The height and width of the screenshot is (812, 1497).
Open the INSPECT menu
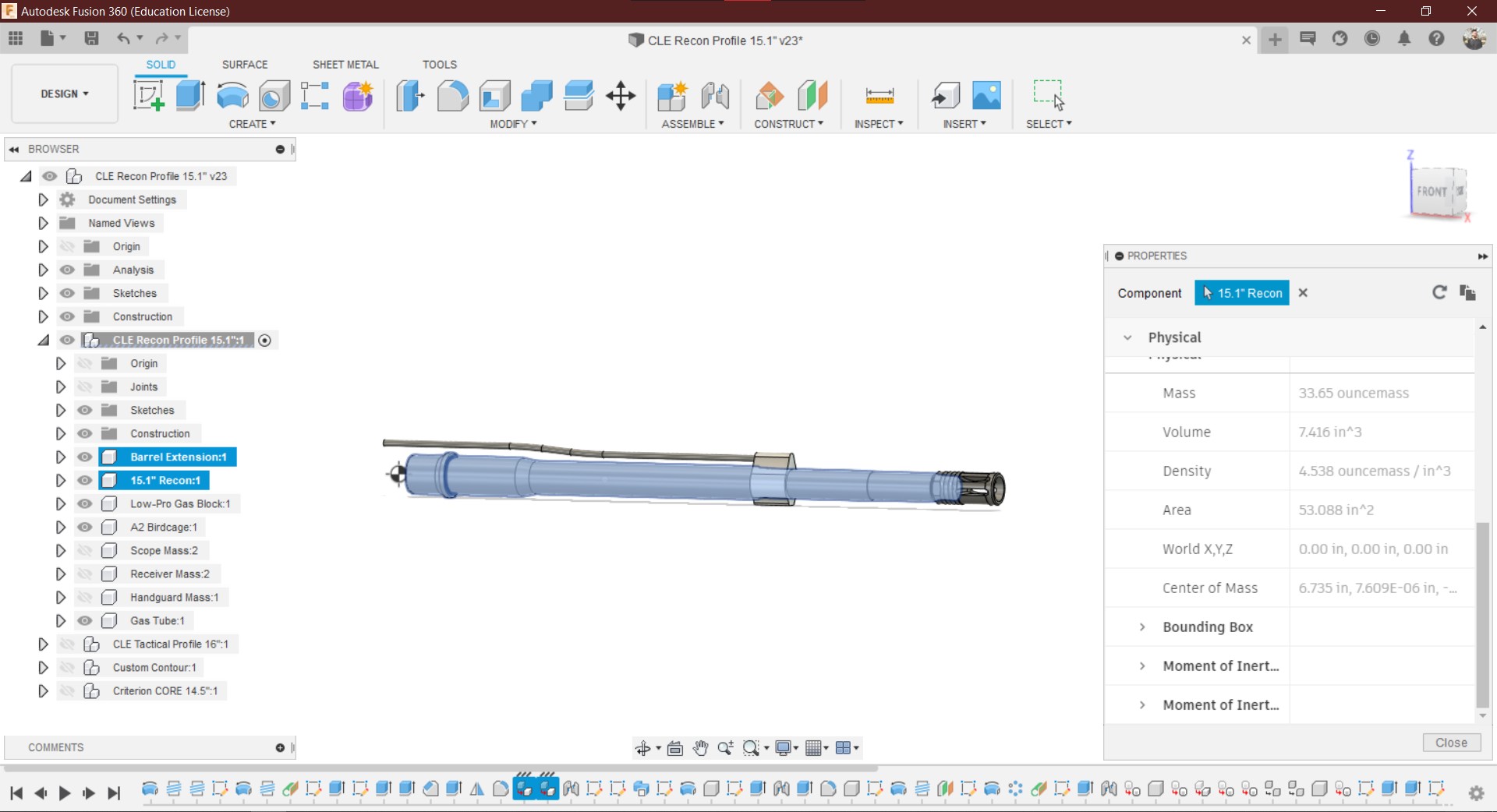[879, 124]
